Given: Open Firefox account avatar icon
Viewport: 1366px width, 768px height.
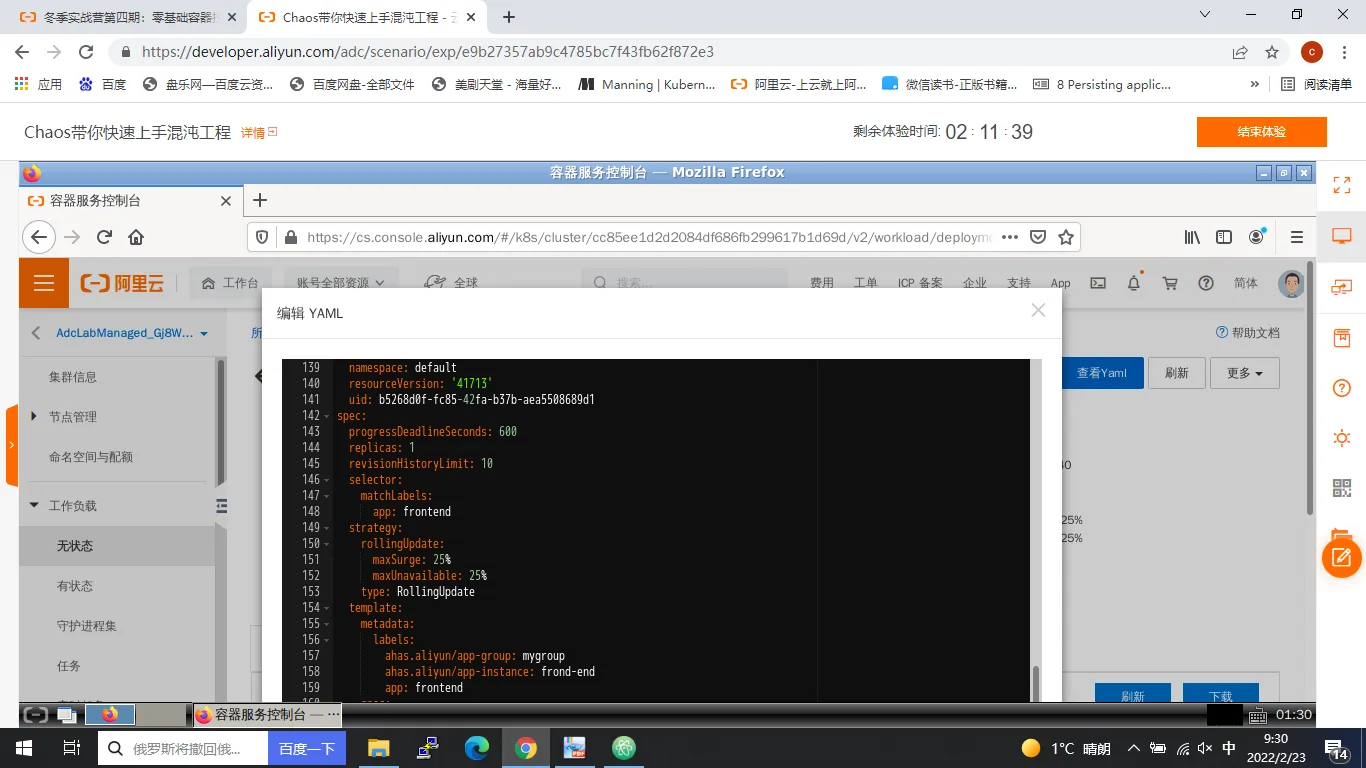Looking at the screenshot, I should point(1257,237).
